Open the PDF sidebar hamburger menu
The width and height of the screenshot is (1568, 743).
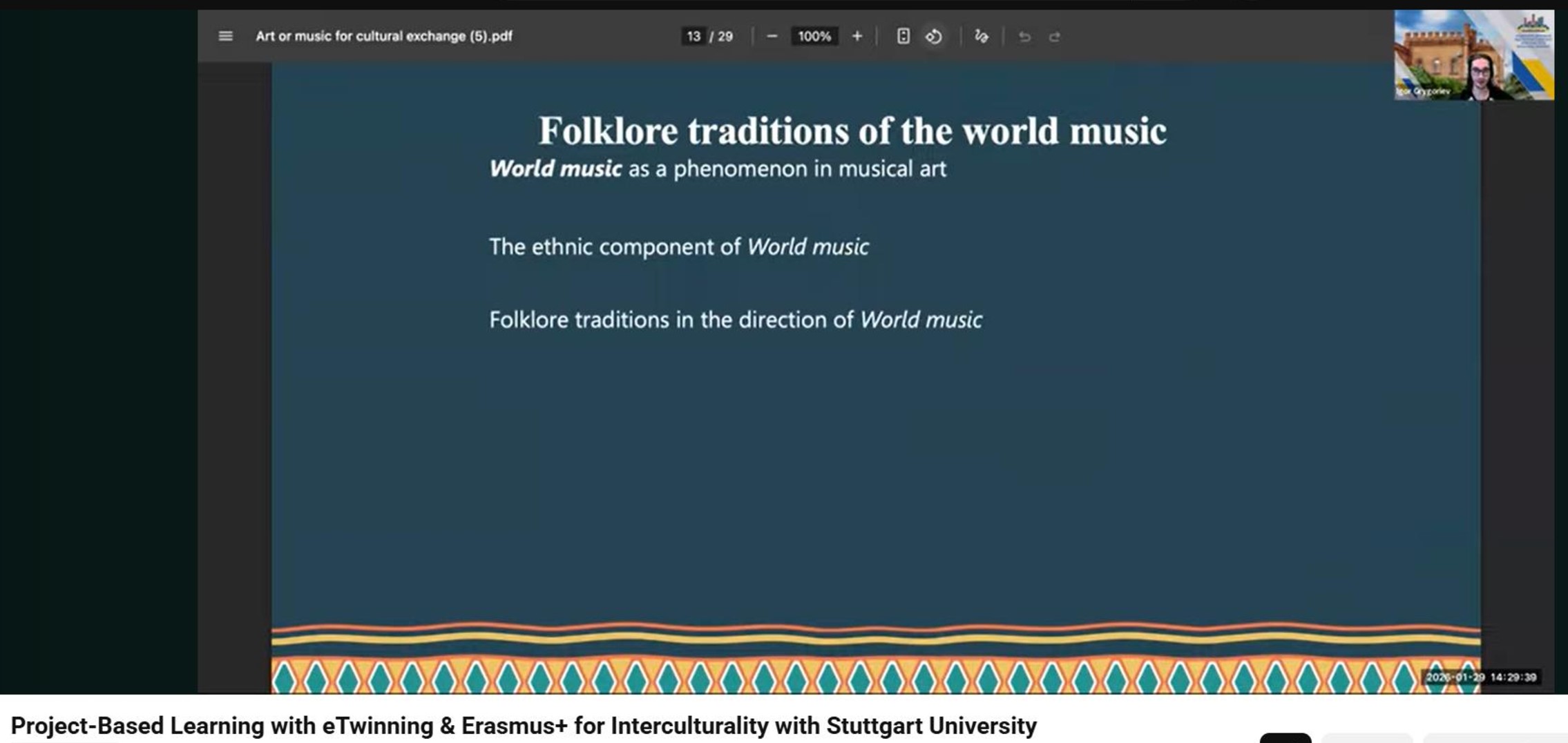(x=225, y=36)
